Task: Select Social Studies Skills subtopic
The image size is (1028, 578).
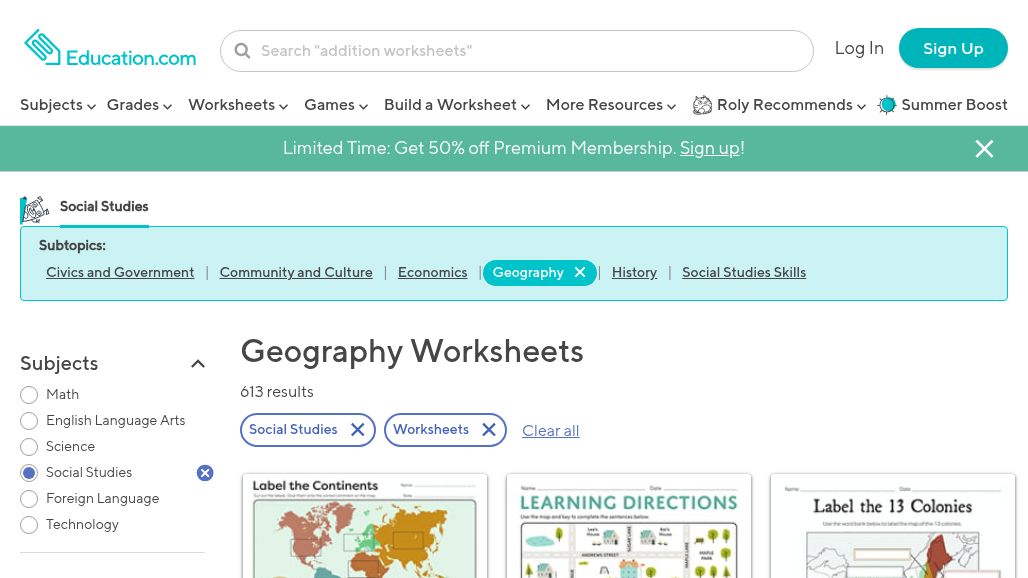Action: pos(743,273)
